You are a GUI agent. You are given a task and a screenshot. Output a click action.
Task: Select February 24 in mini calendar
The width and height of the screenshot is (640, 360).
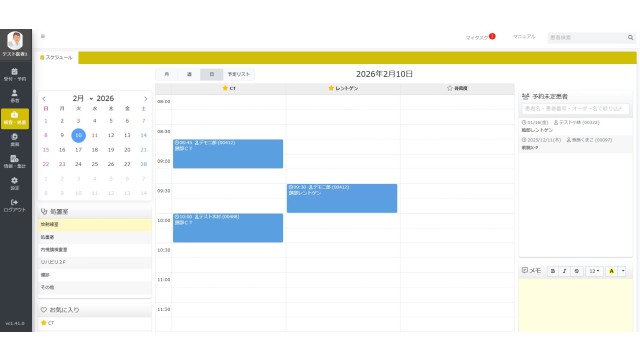[78, 164]
